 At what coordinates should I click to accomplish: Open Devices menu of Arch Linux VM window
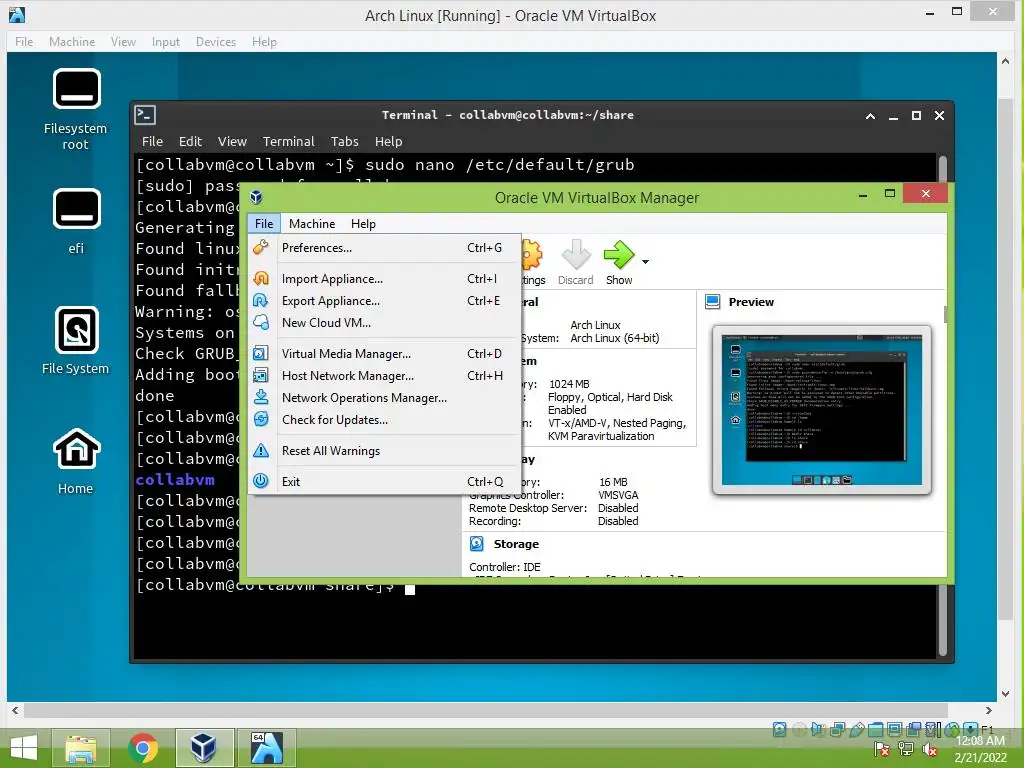216,41
